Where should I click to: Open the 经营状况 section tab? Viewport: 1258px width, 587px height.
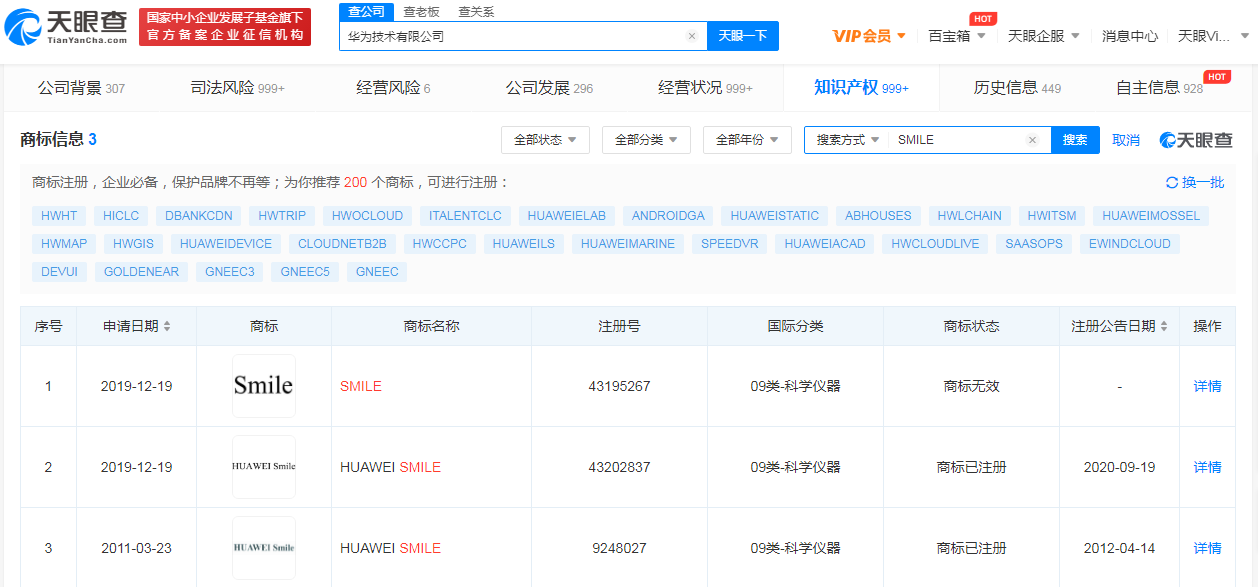pos(705,88)
